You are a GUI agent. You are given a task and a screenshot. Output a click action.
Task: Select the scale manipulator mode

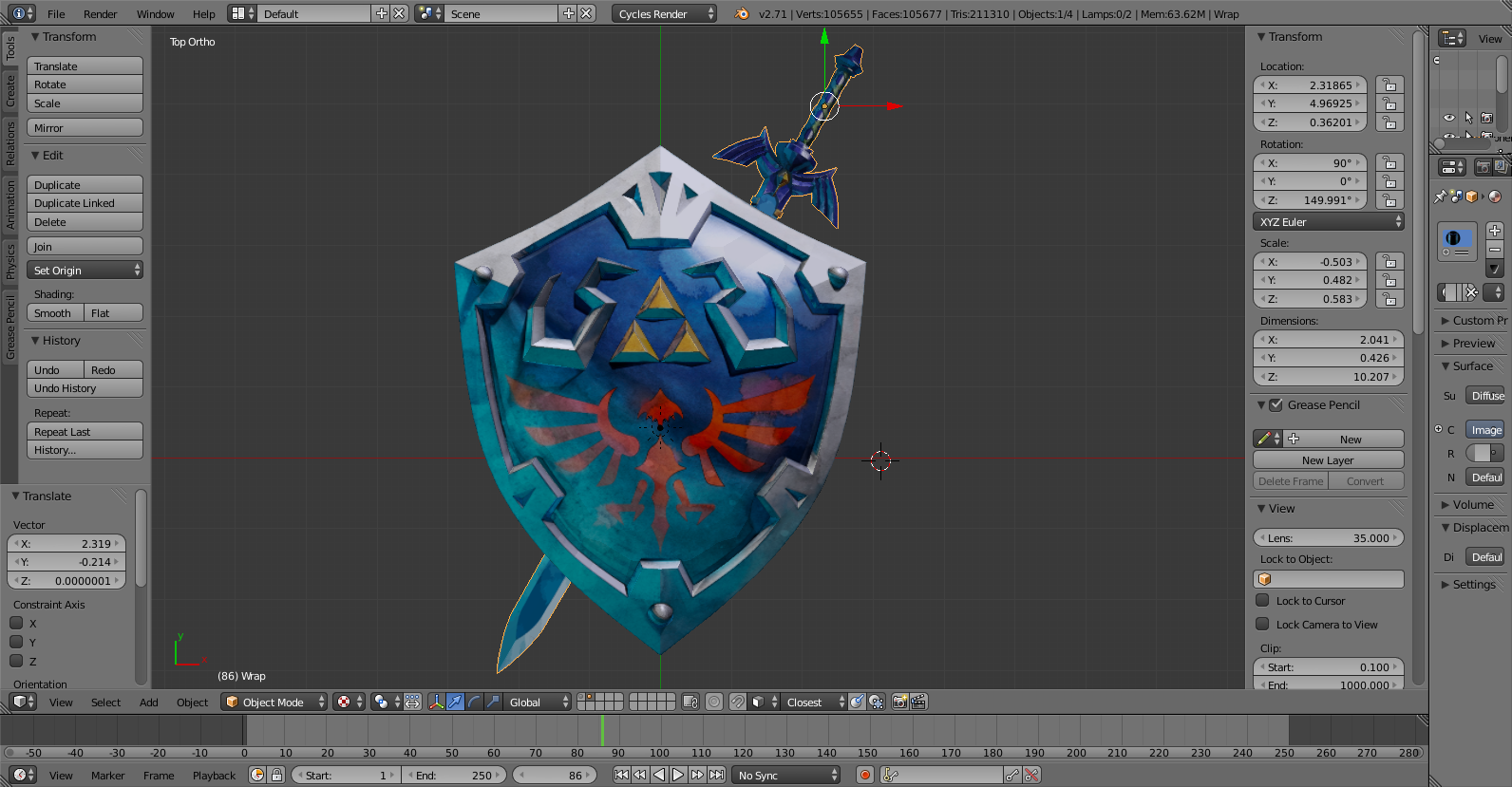(x=493, y=703)
